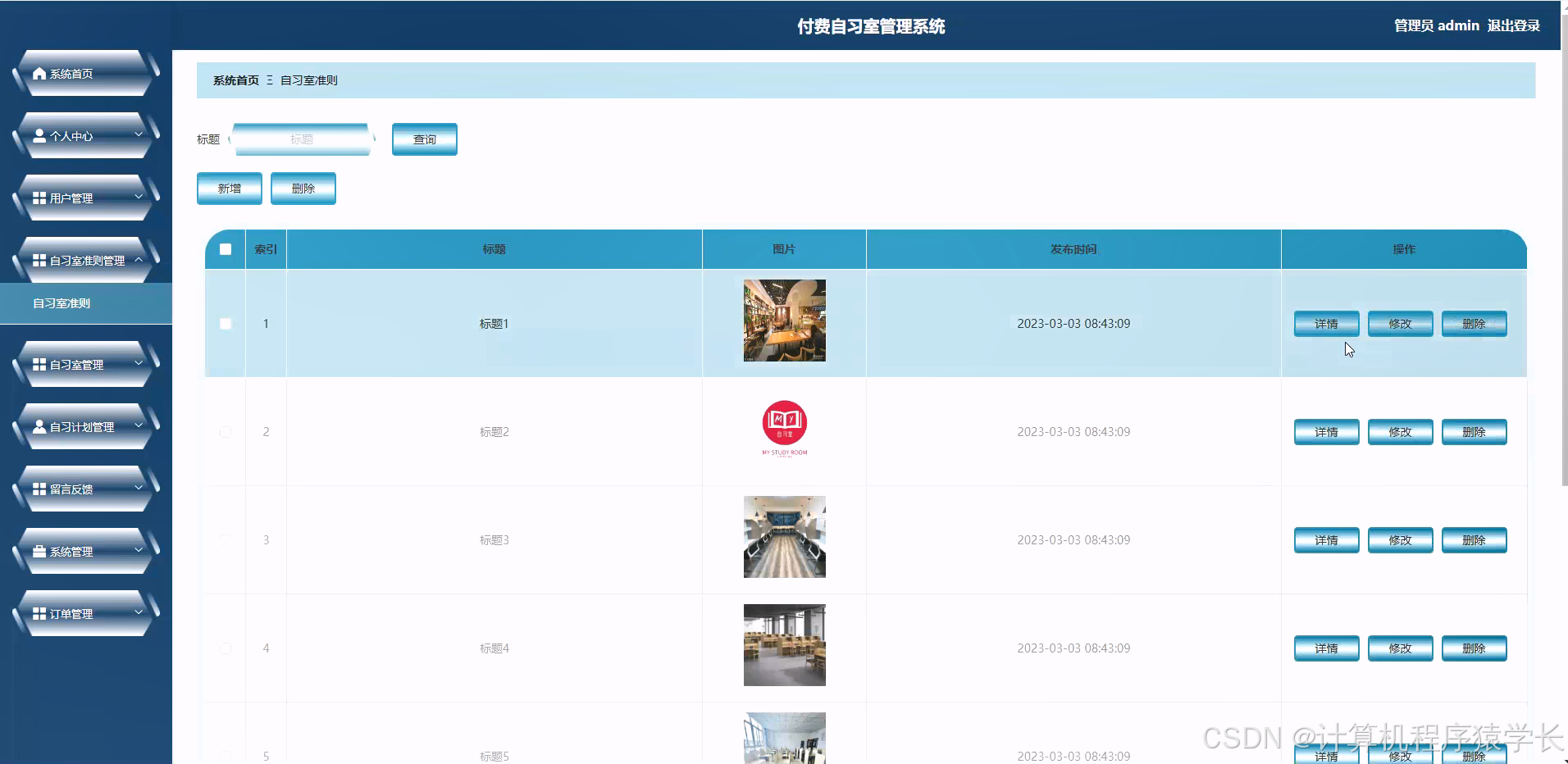The width and height of the screenshot is (1568, 764).
Task: Click the 退出登录 logout link
Action: click(x=1514, y=25)
